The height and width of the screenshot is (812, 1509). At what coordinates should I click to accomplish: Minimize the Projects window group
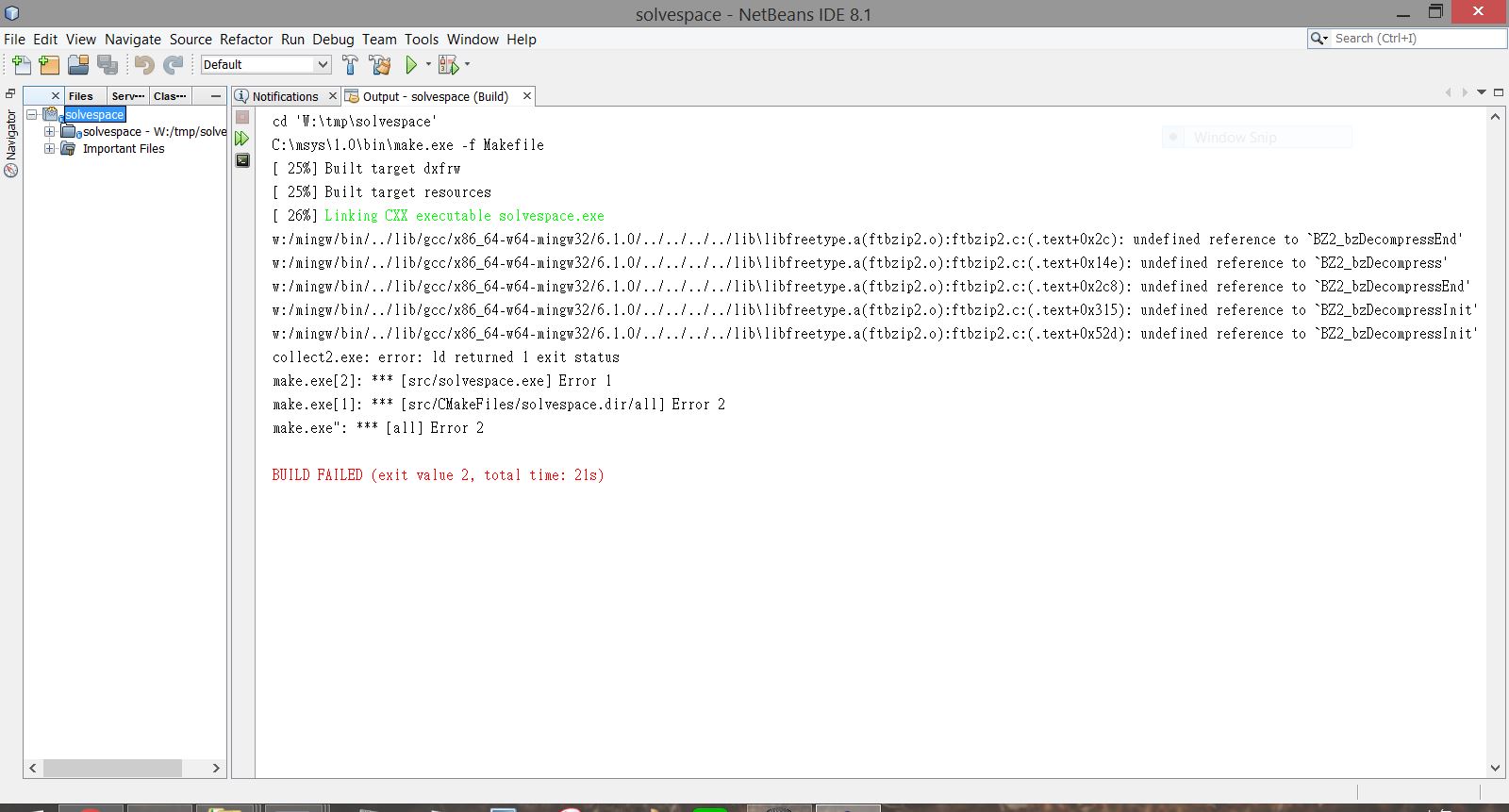tap(216, 96)
